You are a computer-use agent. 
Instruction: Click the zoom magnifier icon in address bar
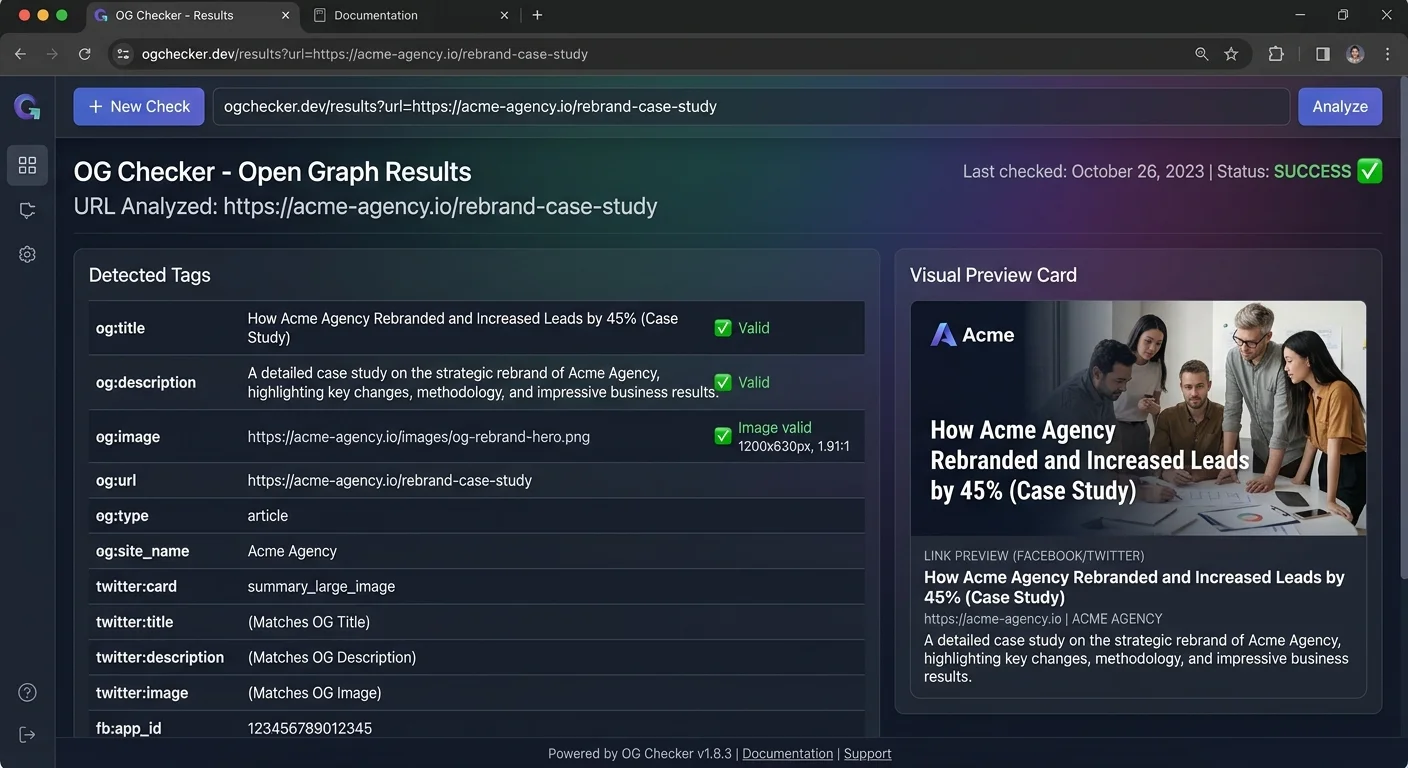coord(1202,54)
